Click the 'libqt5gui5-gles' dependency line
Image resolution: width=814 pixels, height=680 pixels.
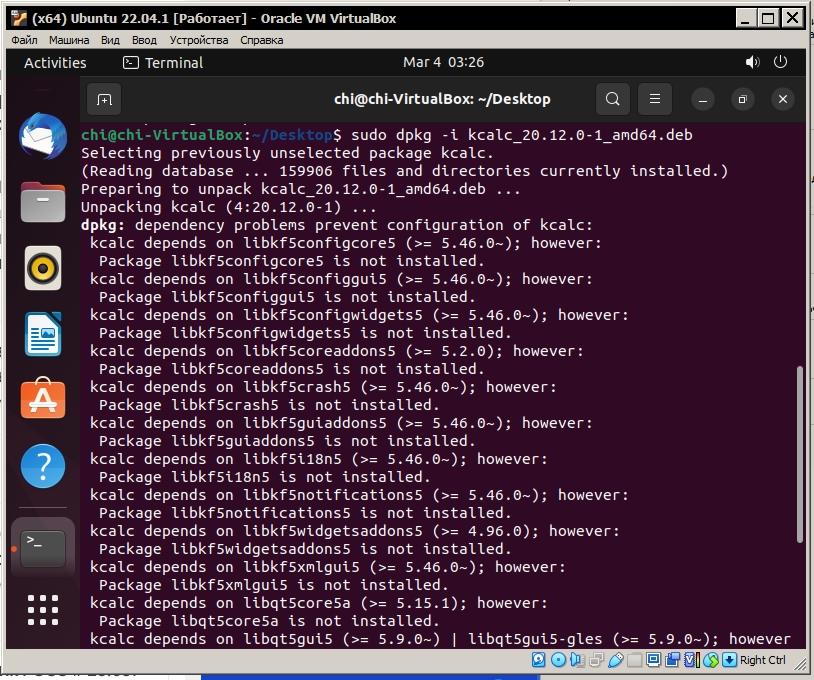click(440, 639)
